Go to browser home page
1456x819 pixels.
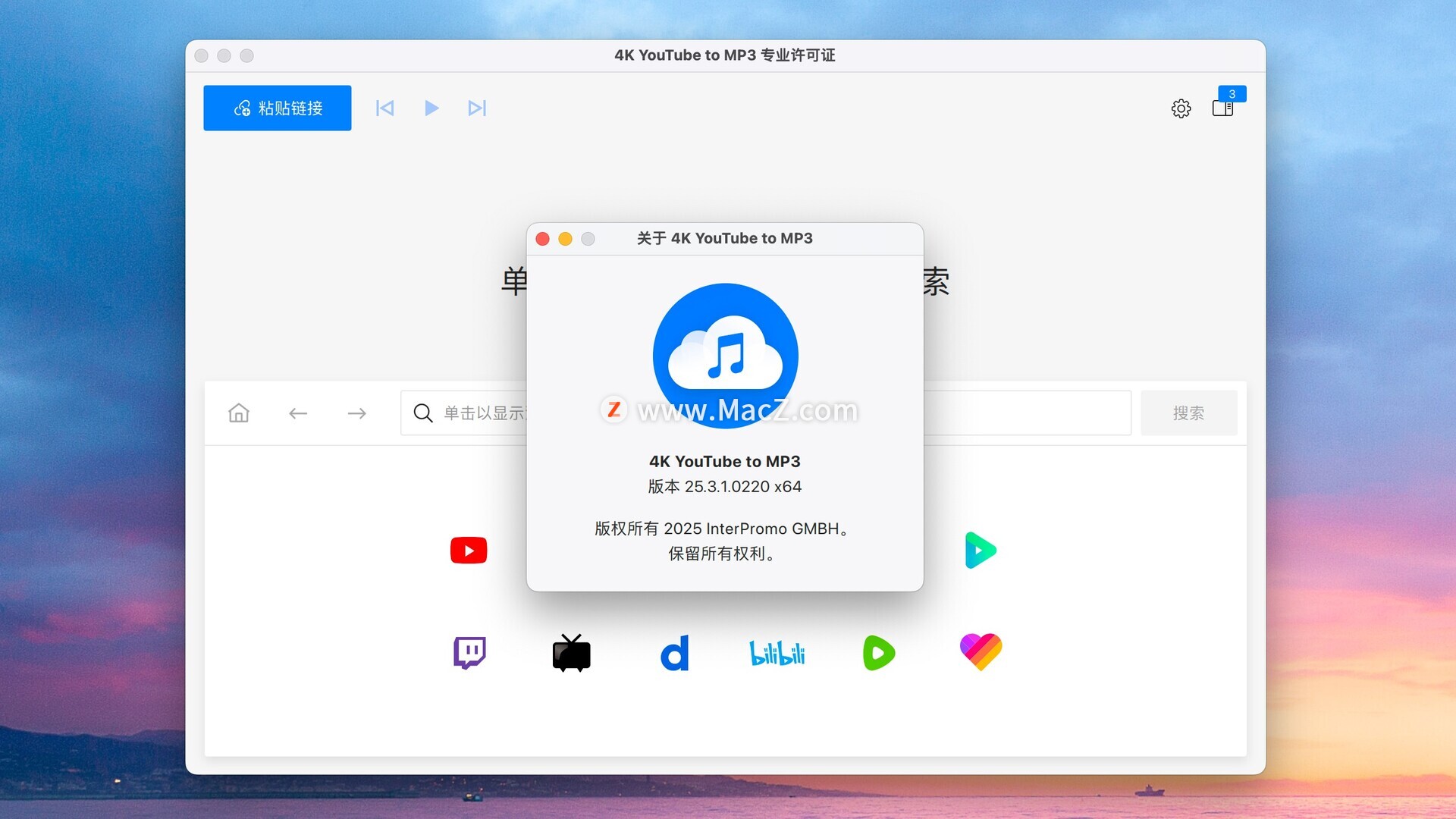239,413
